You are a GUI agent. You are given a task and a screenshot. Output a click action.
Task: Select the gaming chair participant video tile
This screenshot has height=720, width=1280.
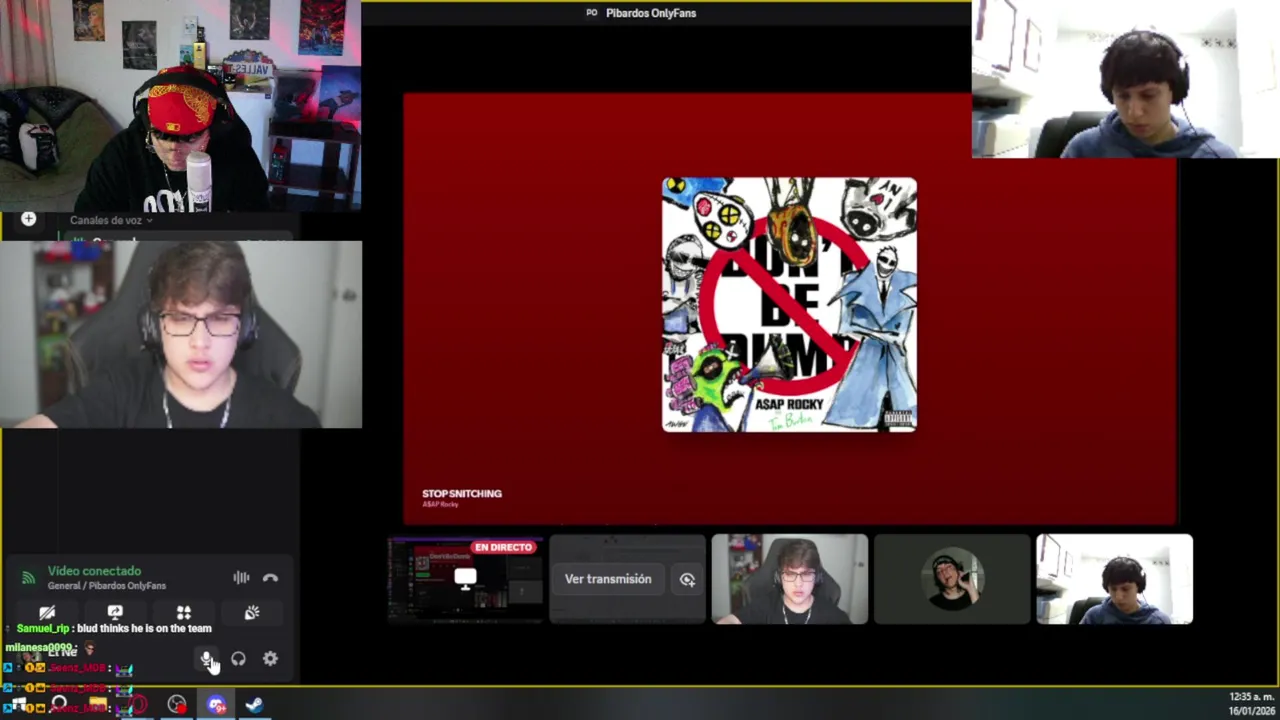[790, 579]
